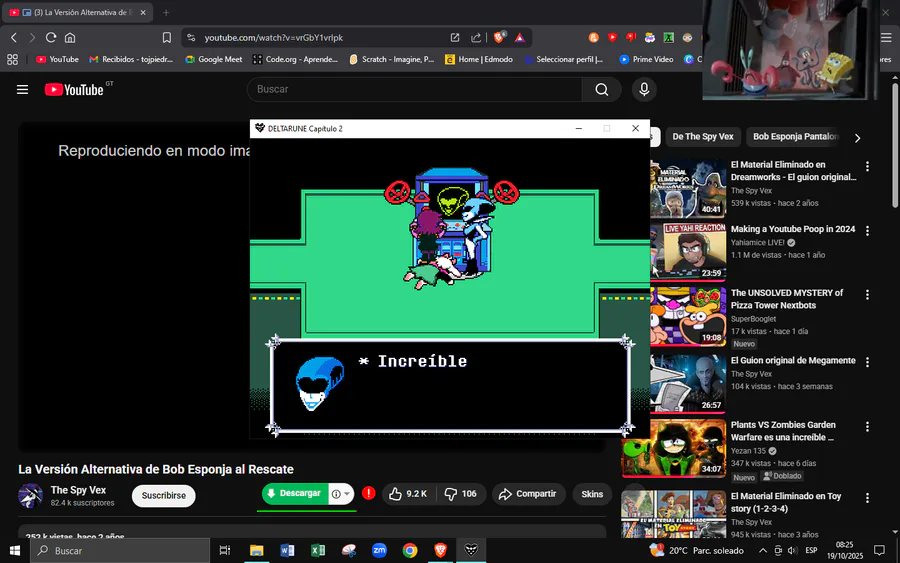
Task: Open the Megamente video thumbnail
Action: click(x=688, y=383)
